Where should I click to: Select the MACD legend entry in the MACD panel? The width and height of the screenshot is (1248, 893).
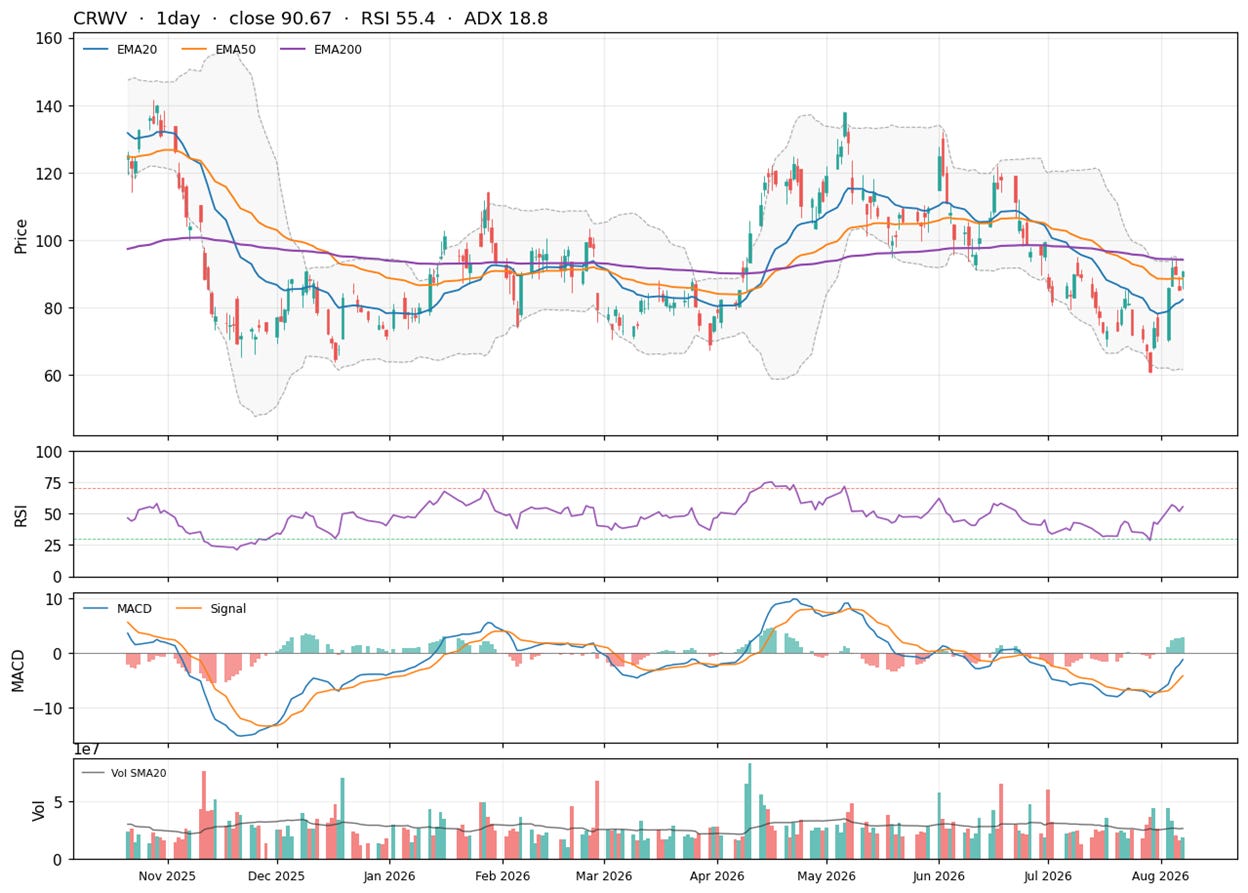(134, 608)
